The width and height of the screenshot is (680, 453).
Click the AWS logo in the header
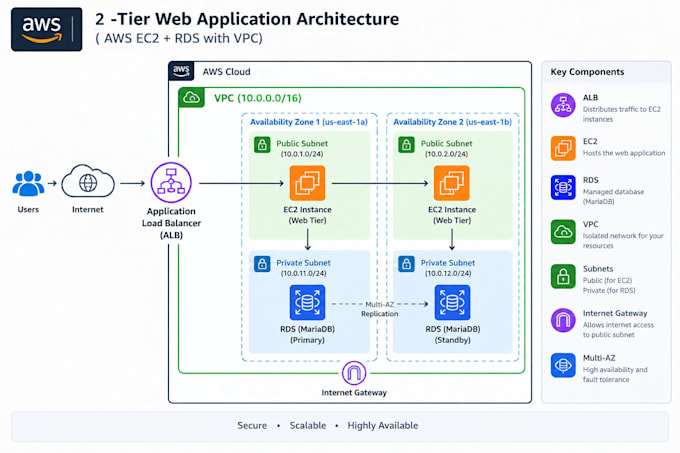(x=46, y=29)
